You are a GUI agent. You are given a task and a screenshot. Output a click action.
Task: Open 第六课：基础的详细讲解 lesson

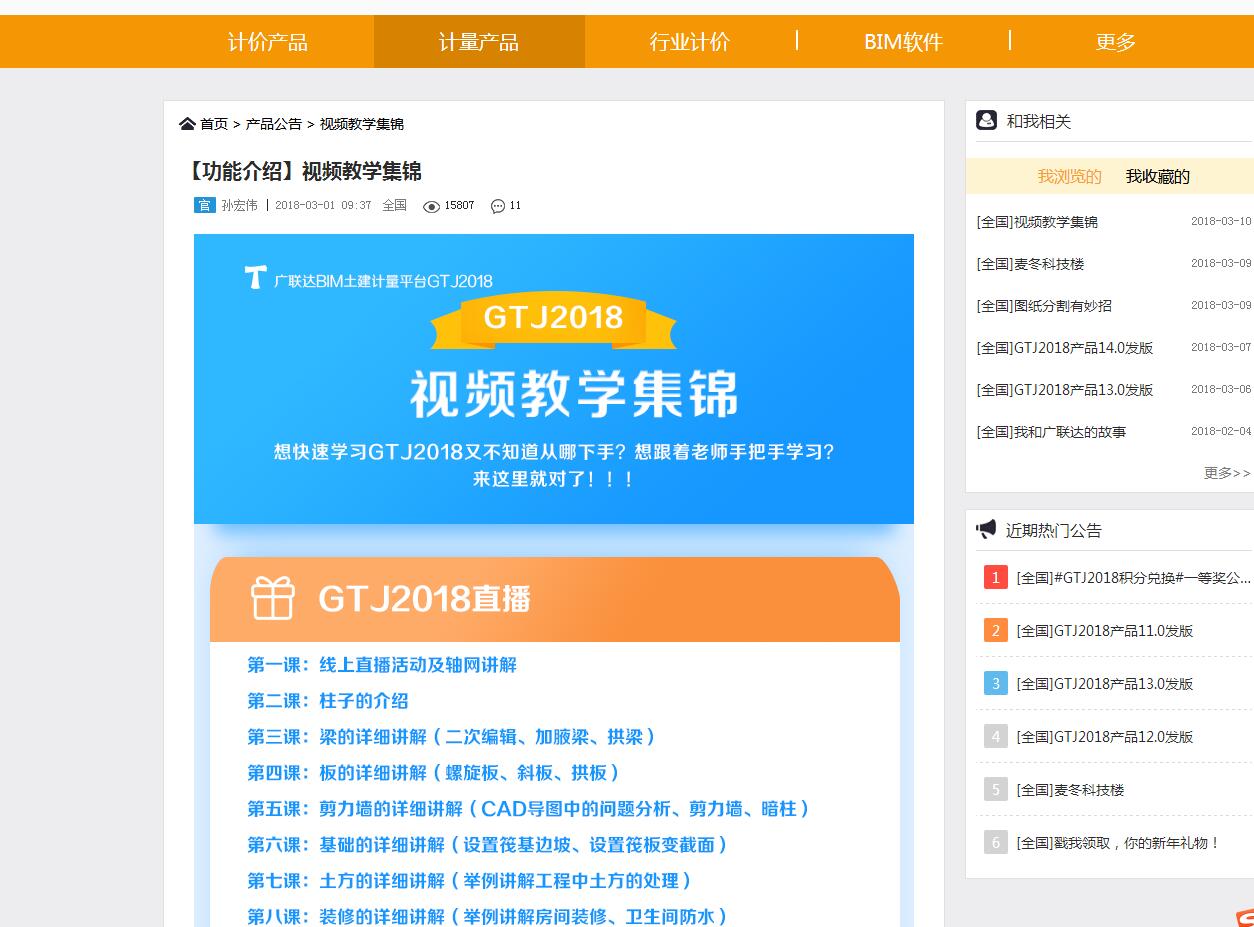tap(488, 845)
